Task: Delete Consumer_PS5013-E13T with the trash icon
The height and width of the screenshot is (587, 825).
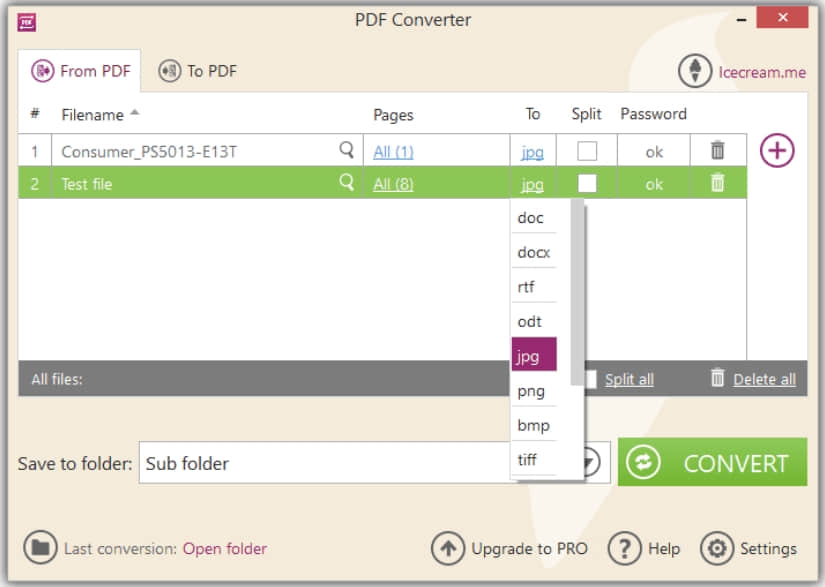Action: point(718,150)
